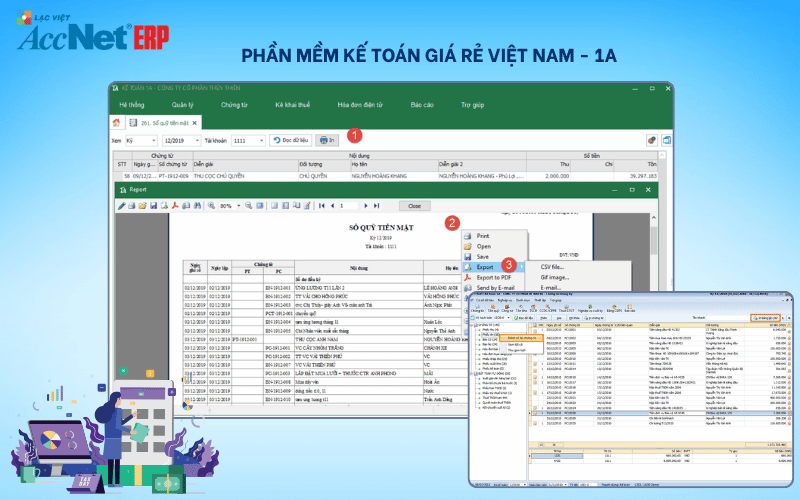Click the page number field in Report toolbar
Viewport: 800px width, 500px height.
(348, 206)
